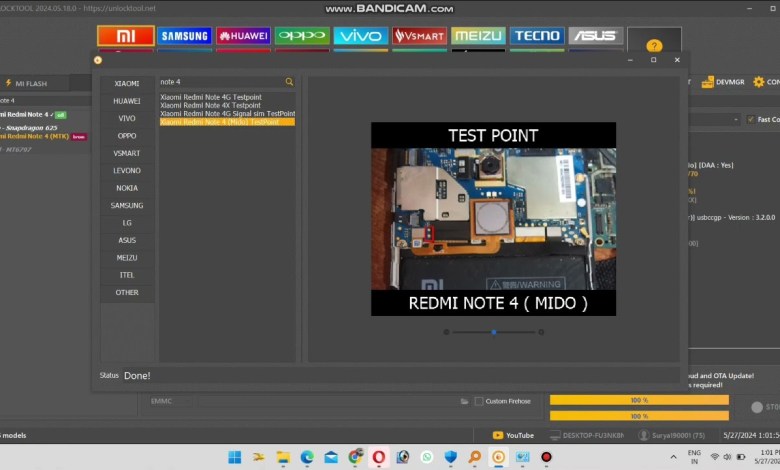Select LEVONO brand in test point sidebar
The width and height of the screenshot is (780, 470).
pyautogui.click(x=127, y=171)
